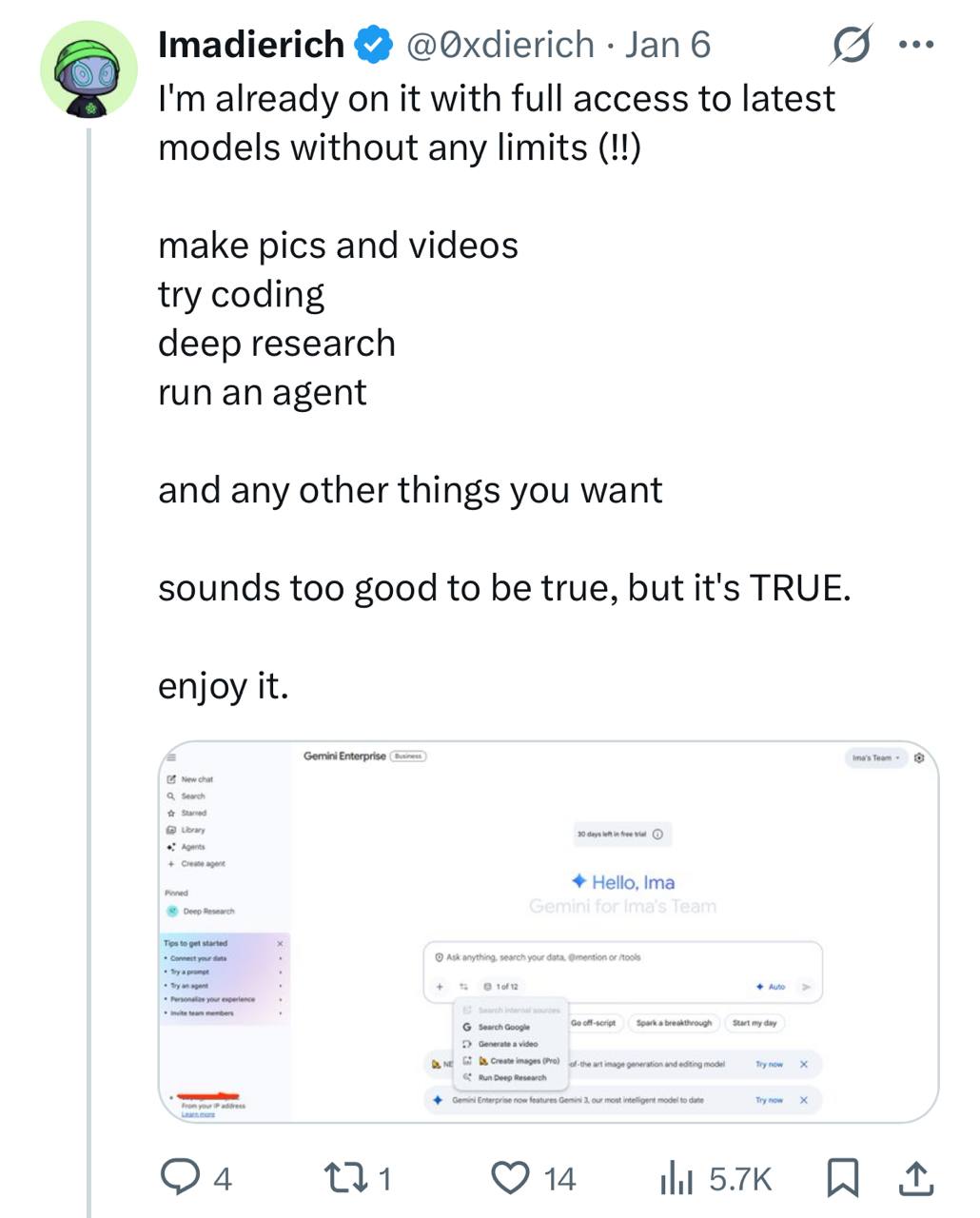This screenshot has width=980, height=1218.
Task: Choose Search Google from the tools menu
Action: point(503,1027)
